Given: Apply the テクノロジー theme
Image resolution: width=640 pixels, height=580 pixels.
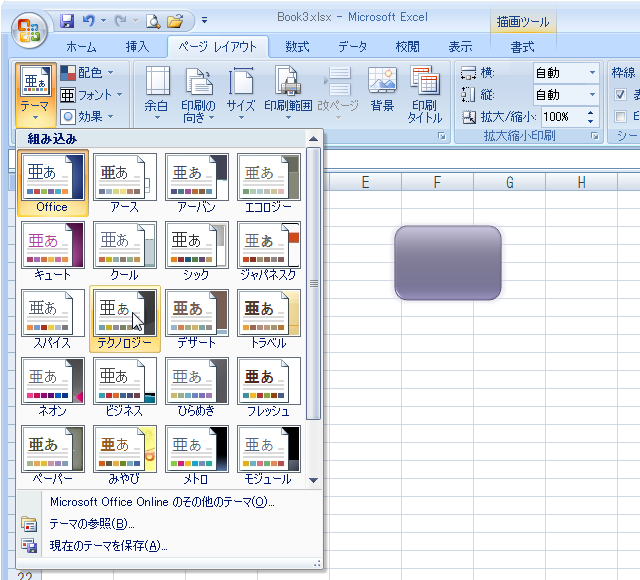Looking at the screenshot, I should 124,319.
